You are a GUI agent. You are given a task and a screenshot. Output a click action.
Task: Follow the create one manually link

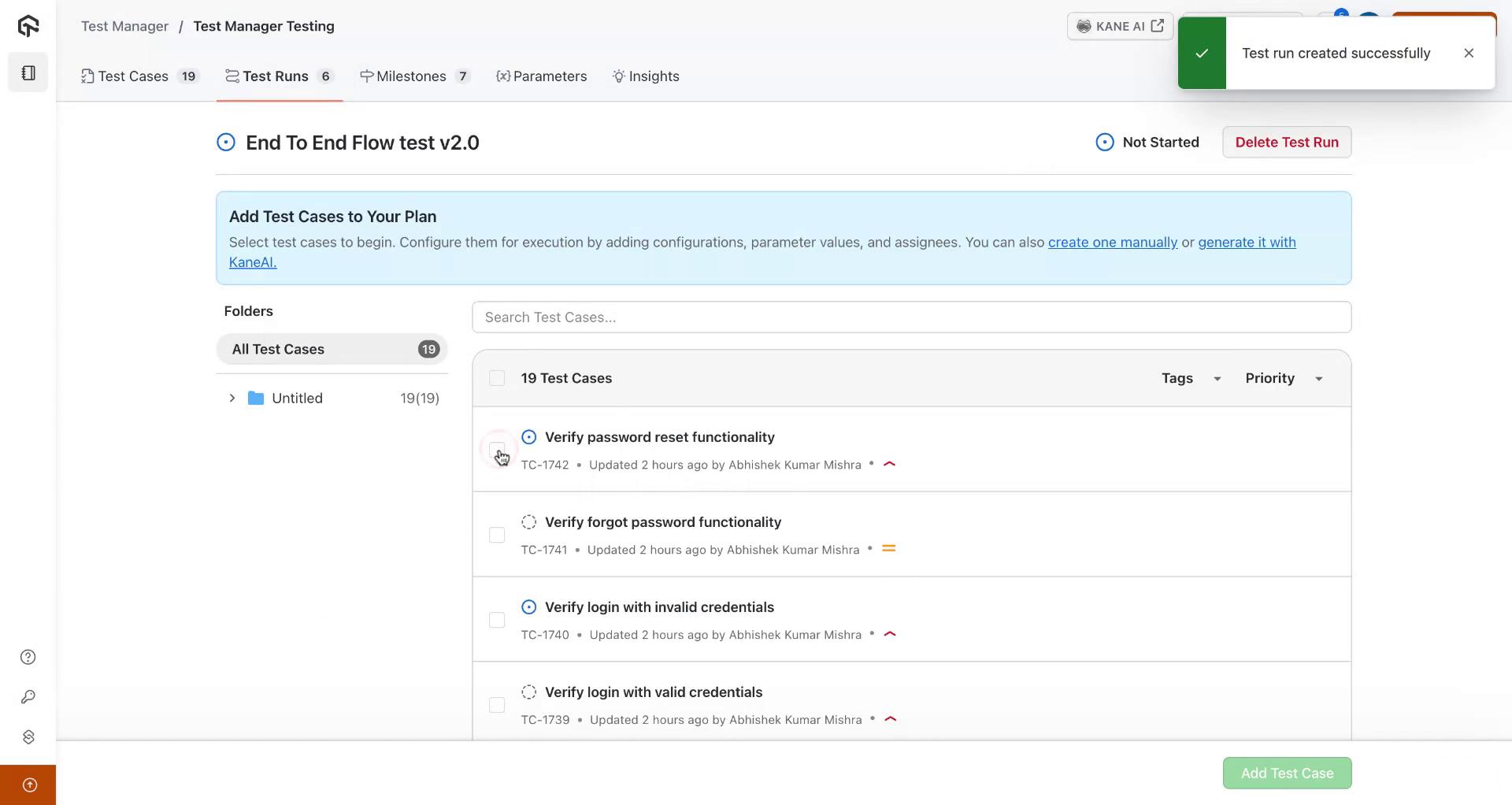[x=1112, y=242]
